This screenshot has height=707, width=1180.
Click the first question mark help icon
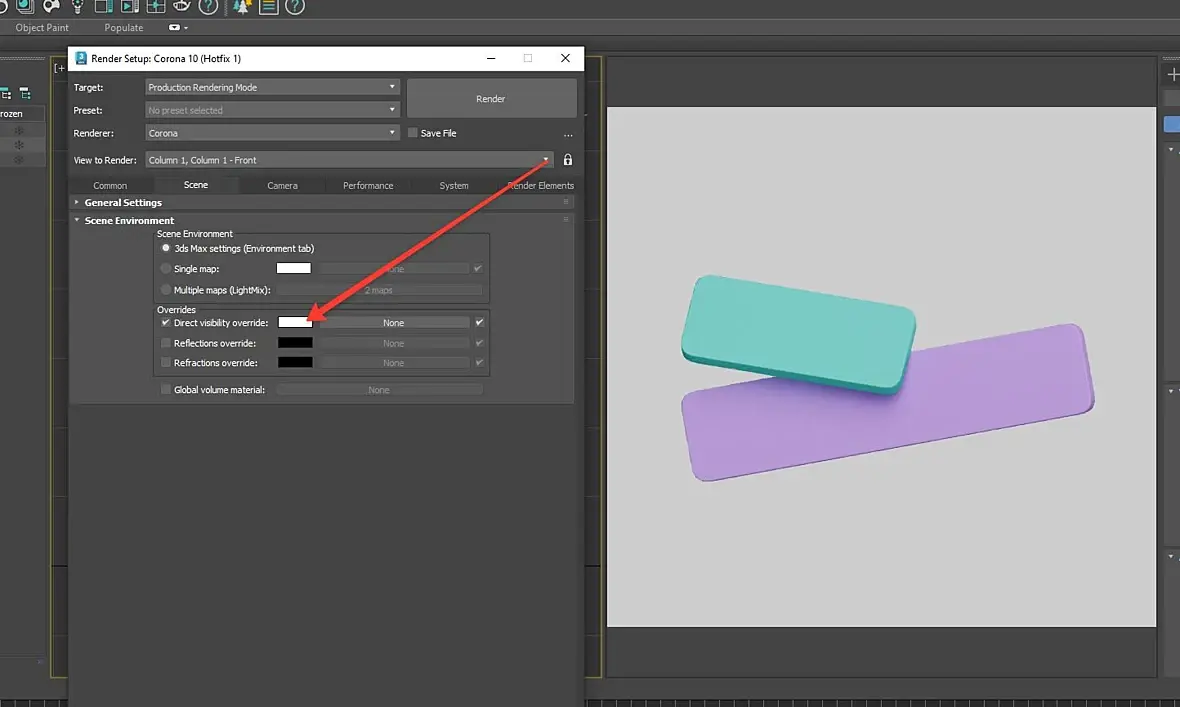coord(208,6)
